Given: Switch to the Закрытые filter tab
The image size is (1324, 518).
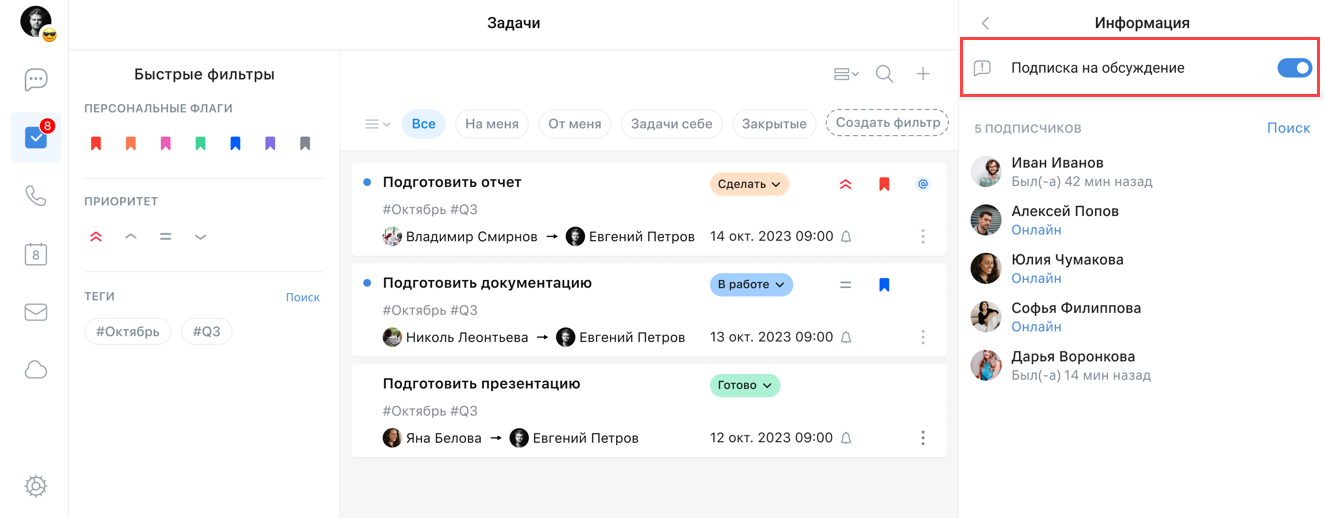Looking at the screenshot, I should [x=774, y=124].
